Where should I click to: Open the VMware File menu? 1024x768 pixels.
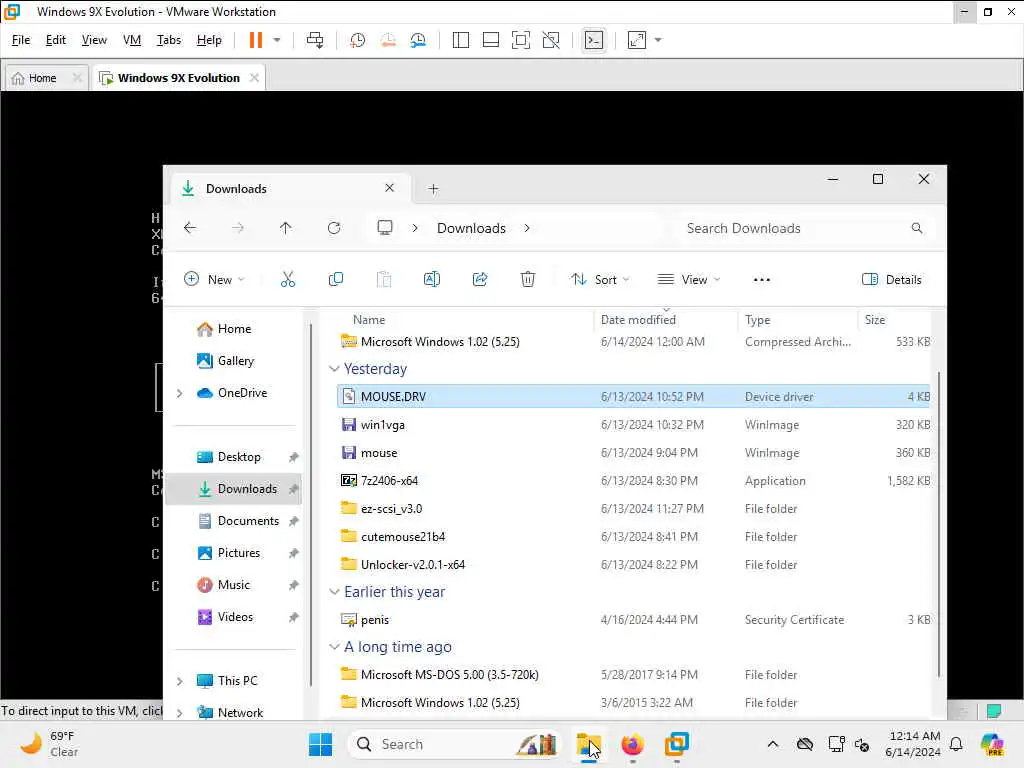click(21, 40)
